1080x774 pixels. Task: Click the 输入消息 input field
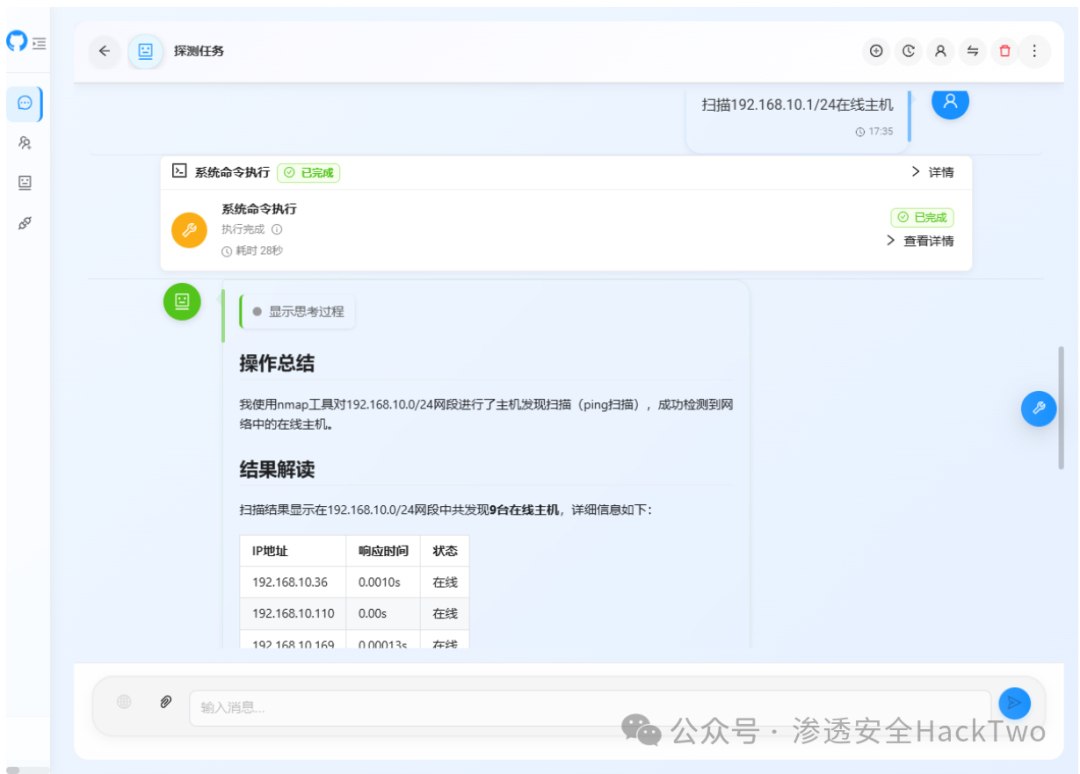click(400, 705)
